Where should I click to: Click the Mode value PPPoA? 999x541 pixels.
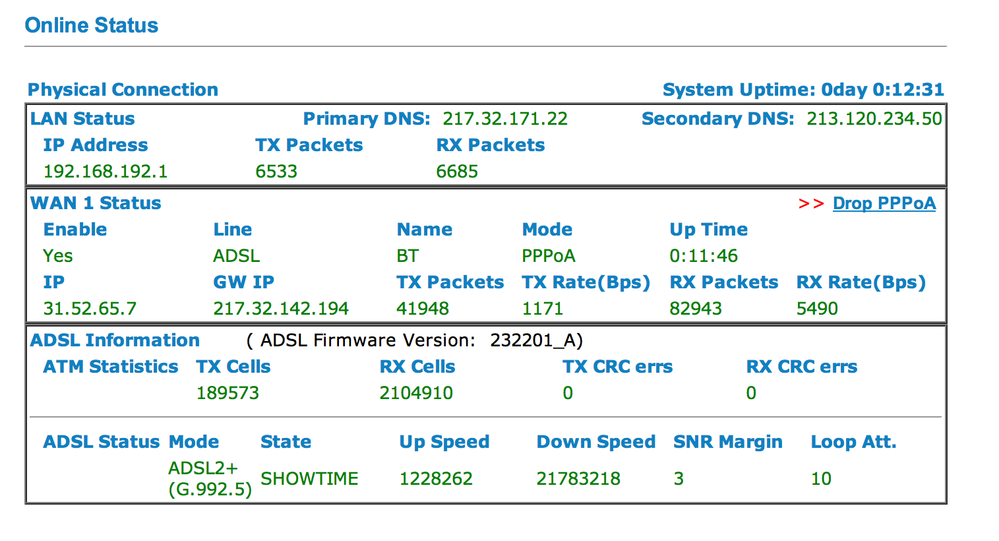(549, 256)
